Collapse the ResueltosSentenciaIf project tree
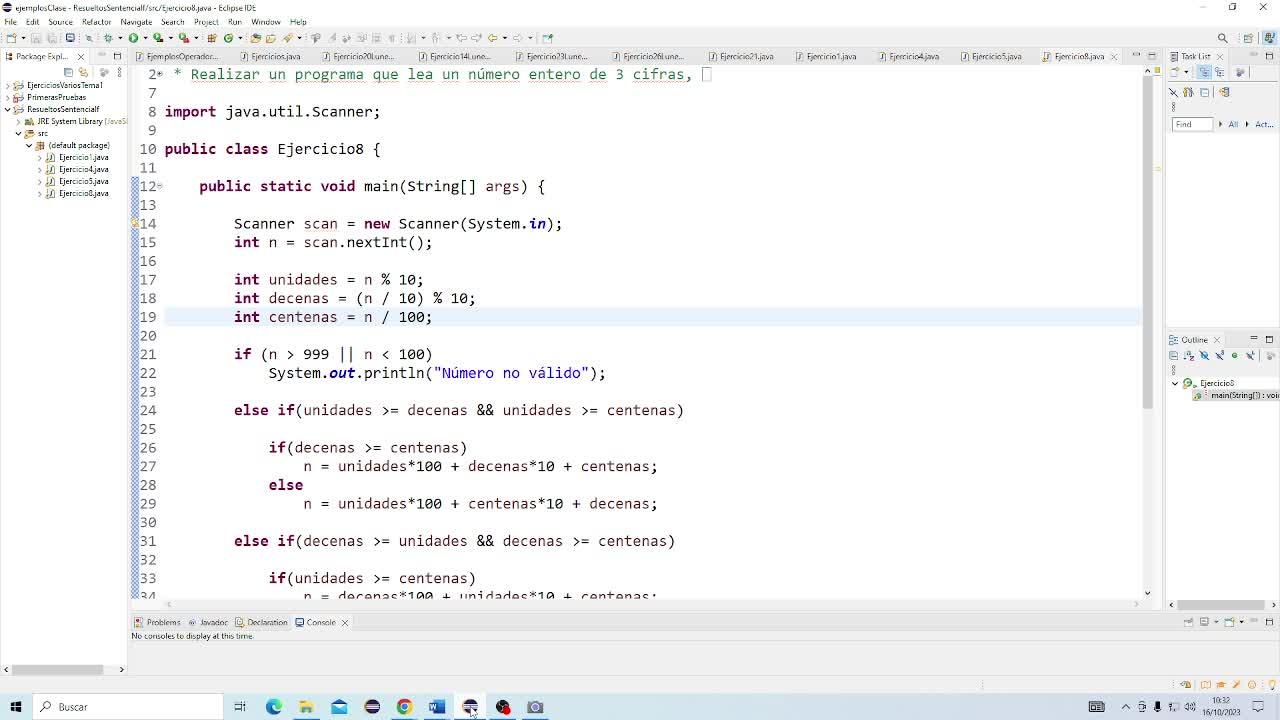Image resolution: width=1280 pixels, height=720 pixels. coord(8,110)
